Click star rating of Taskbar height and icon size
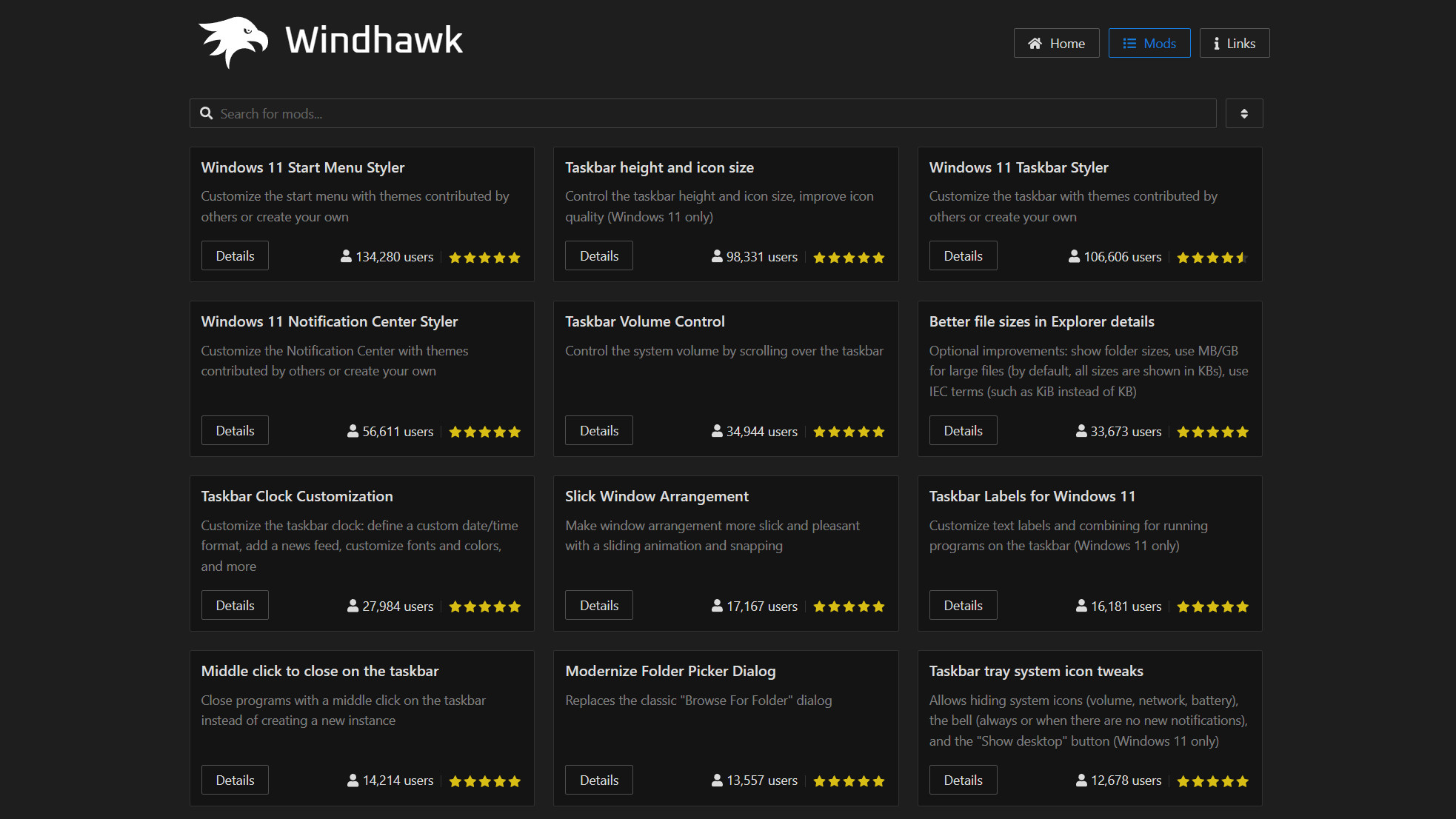1456x819 pixels. tap(849, 258)
